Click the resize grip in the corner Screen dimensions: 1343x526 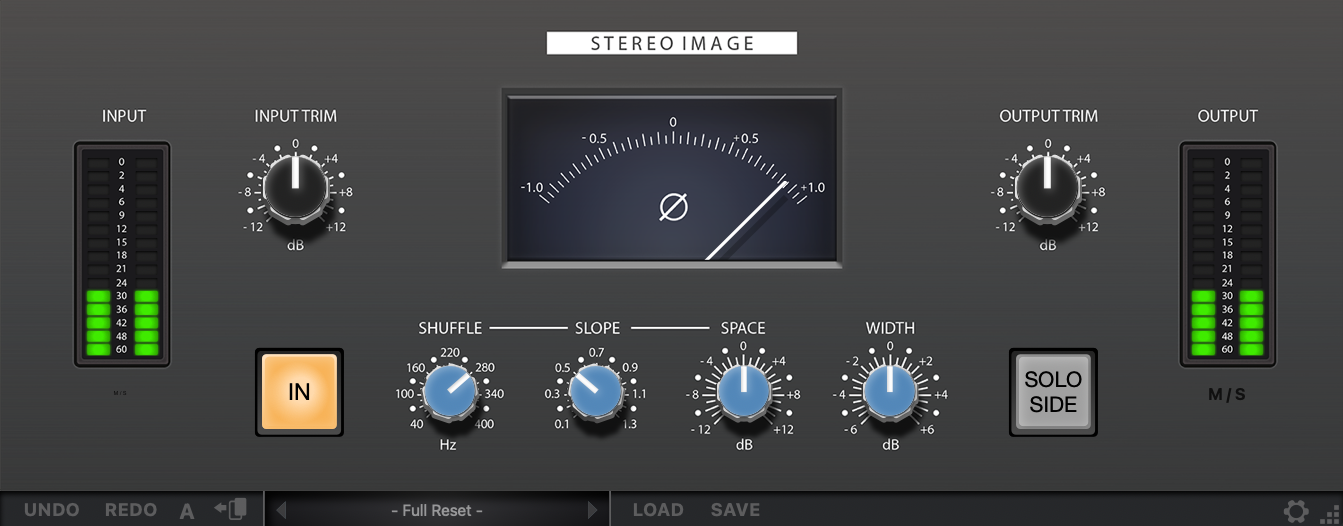[1330, 512]
